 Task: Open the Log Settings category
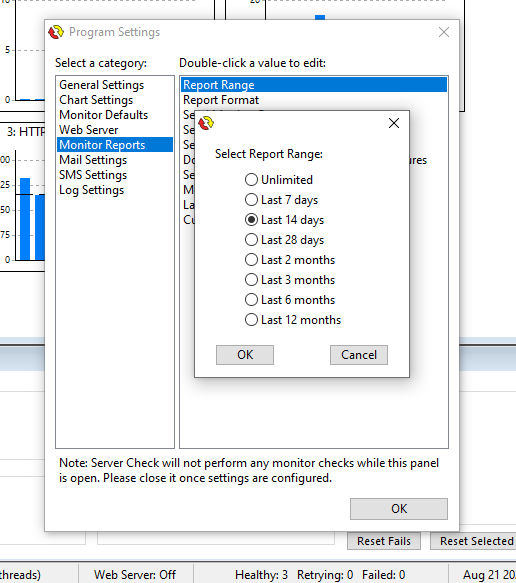point(91,190)
